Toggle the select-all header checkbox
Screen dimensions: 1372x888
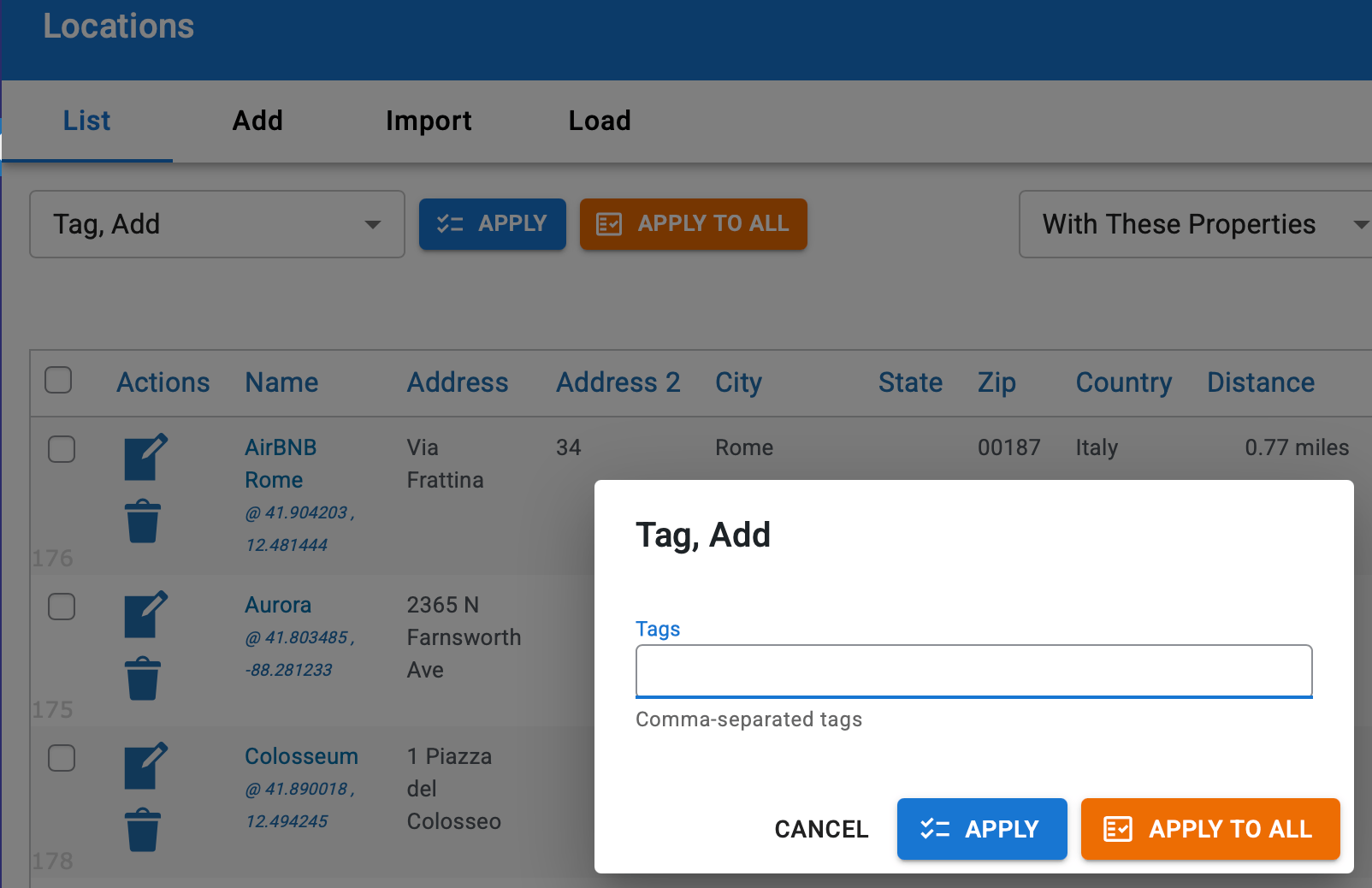58,380
